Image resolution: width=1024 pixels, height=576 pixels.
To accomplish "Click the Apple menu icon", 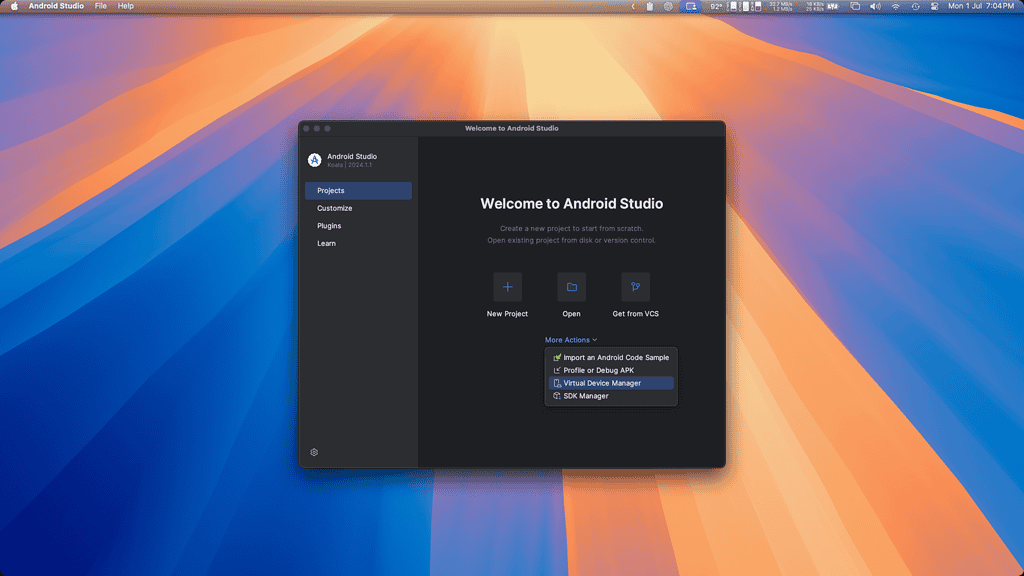I will [x=14, y=6].
